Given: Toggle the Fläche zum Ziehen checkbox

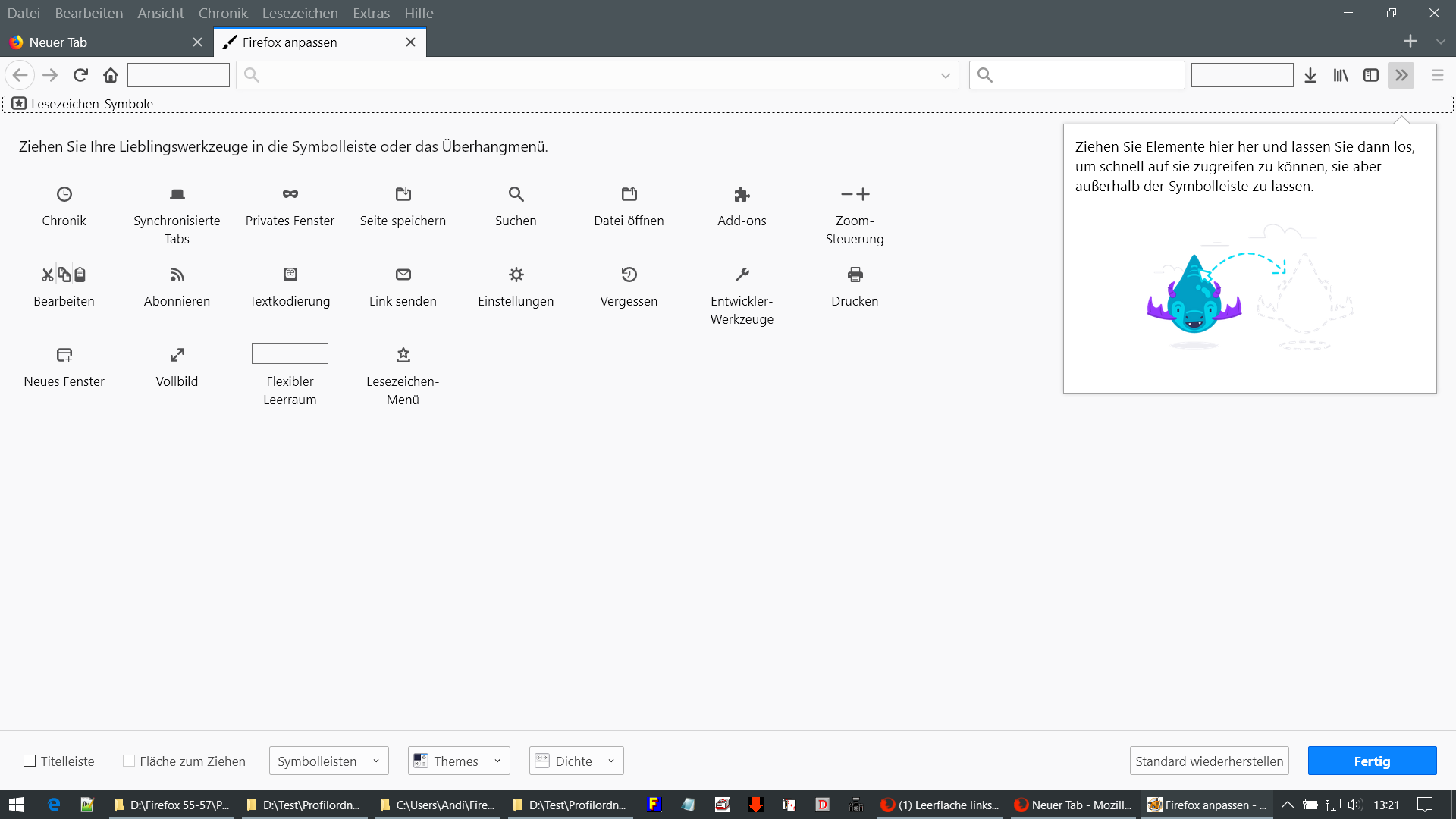Looking at the screenshot, I should pos(129,761).
